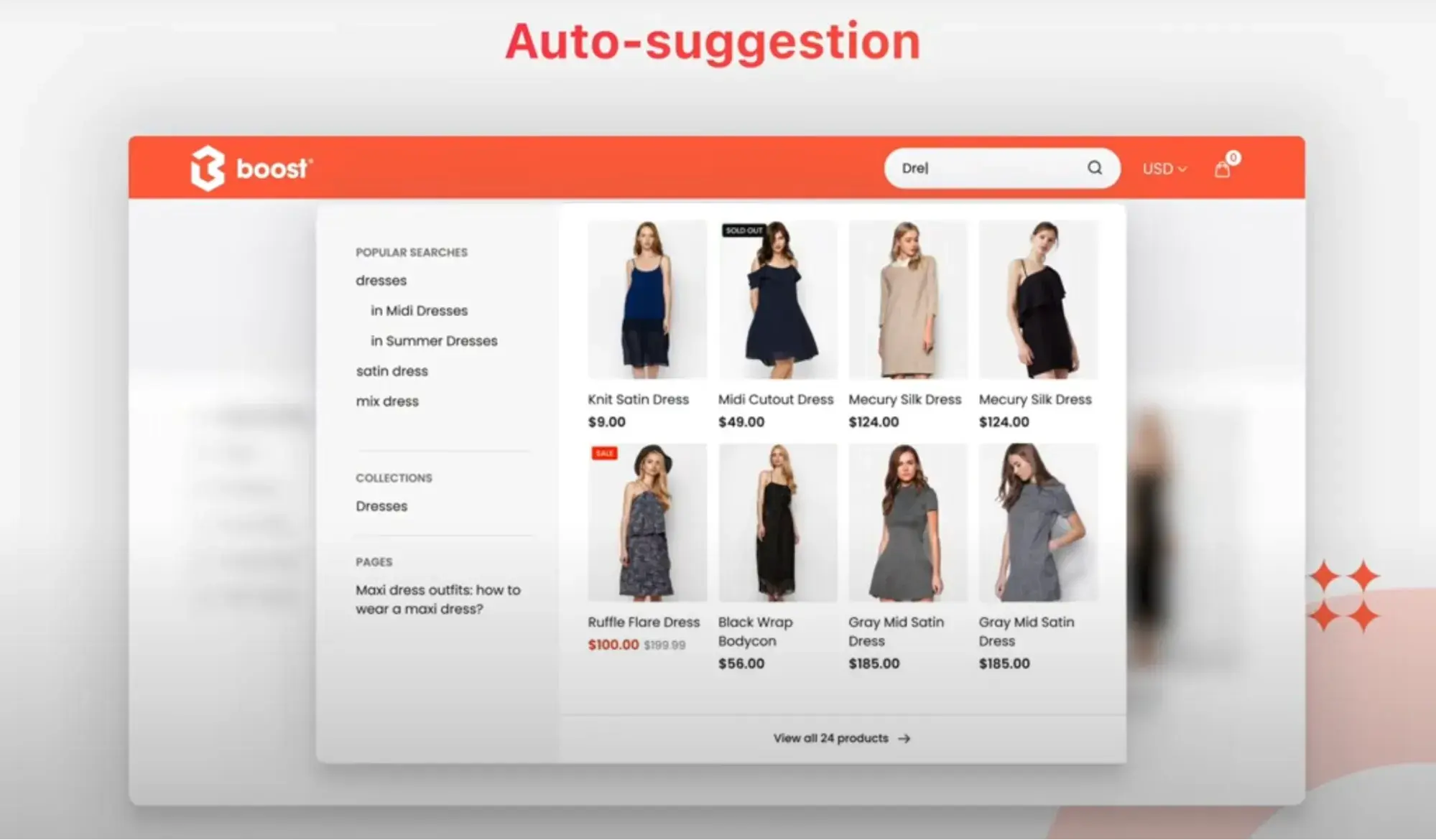Click the COLLECTIONS heading
Image resolution: width=1436 pixels, height=840 pixels.
click(x=394, y=478)
